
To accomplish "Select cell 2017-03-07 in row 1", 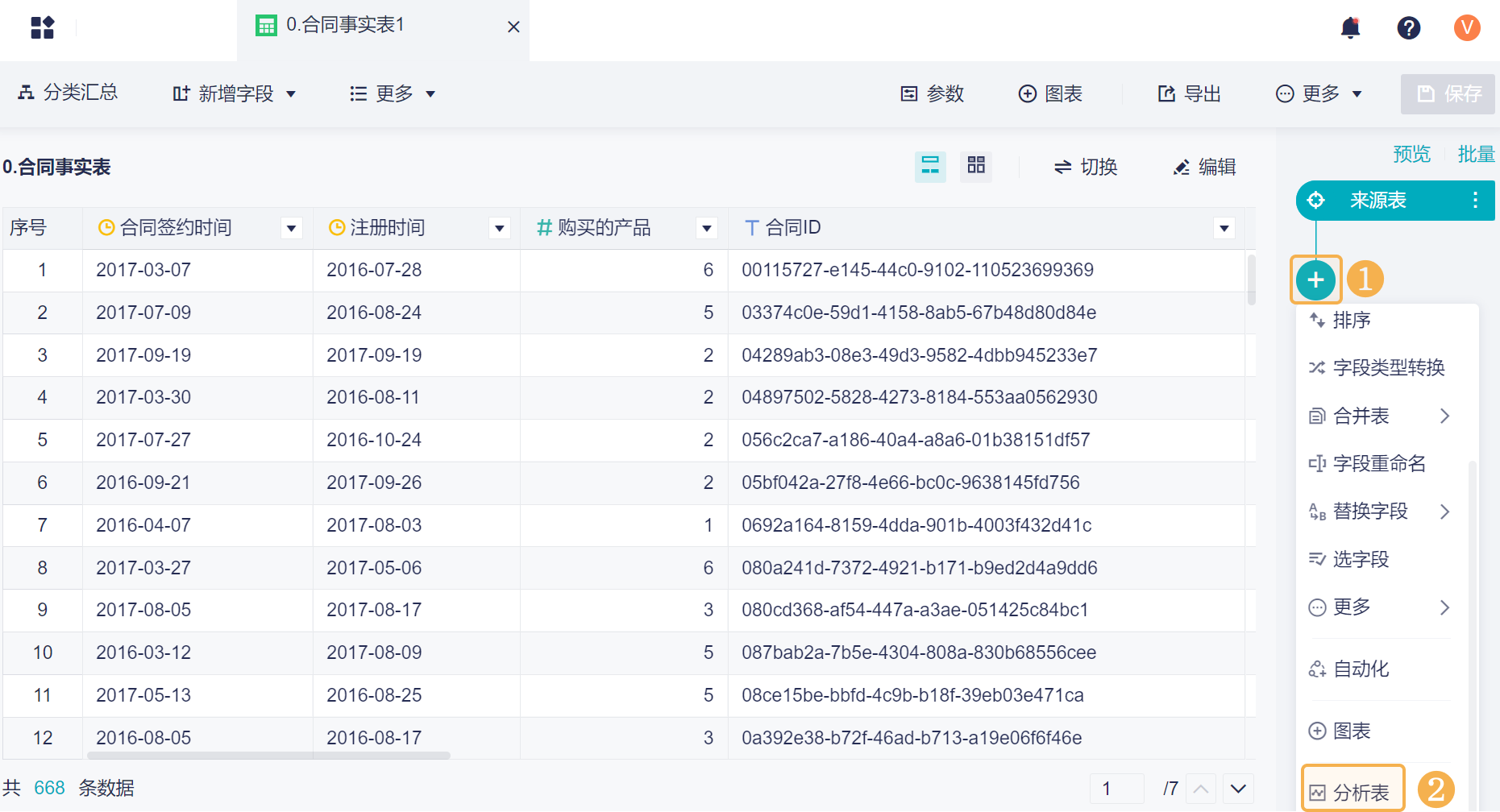I will click(197, 270).
